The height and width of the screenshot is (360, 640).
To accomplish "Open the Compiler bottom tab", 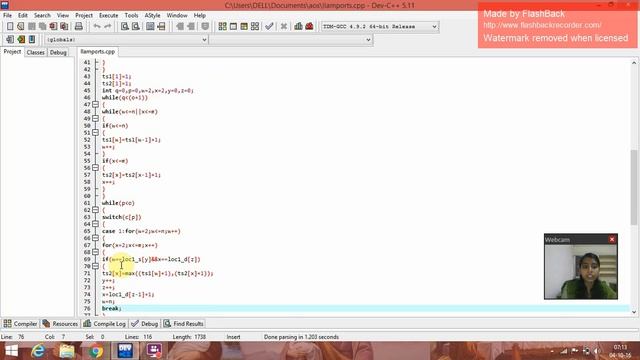I will pos(20,324).
